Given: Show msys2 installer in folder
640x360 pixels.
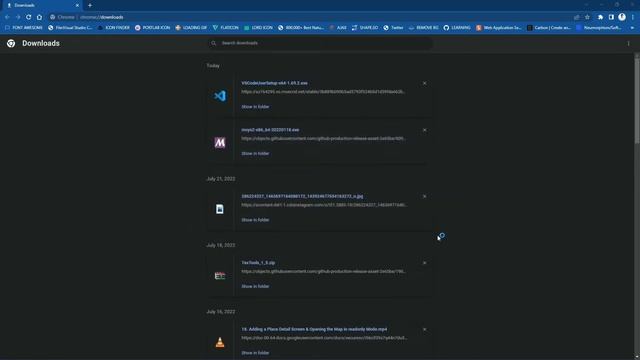Looking at the screenshot, I should click(x=255, y=153).
